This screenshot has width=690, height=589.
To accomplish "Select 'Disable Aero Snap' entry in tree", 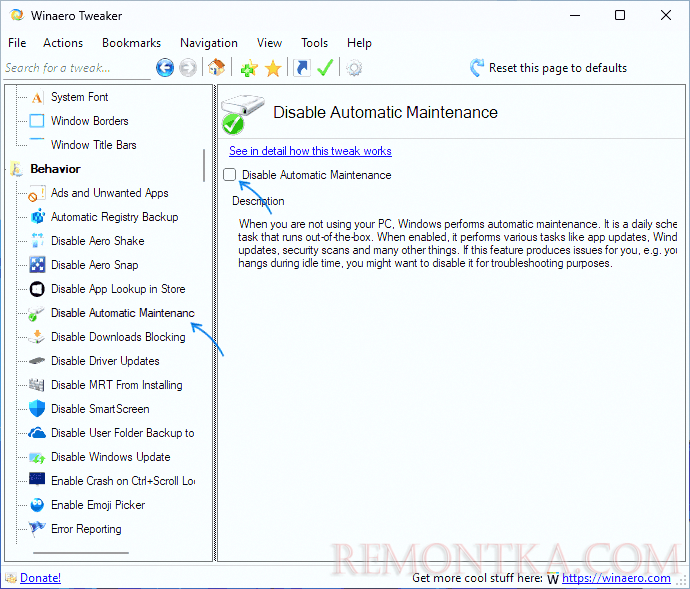I will click(95, 265).
